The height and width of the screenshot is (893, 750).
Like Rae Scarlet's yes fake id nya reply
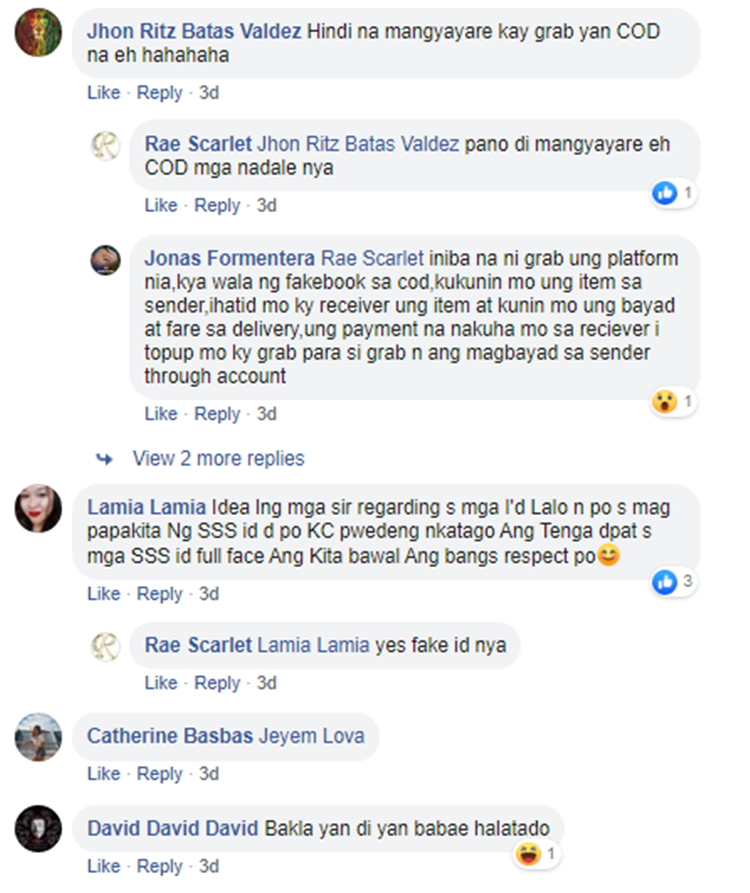[x=161, y=682]
